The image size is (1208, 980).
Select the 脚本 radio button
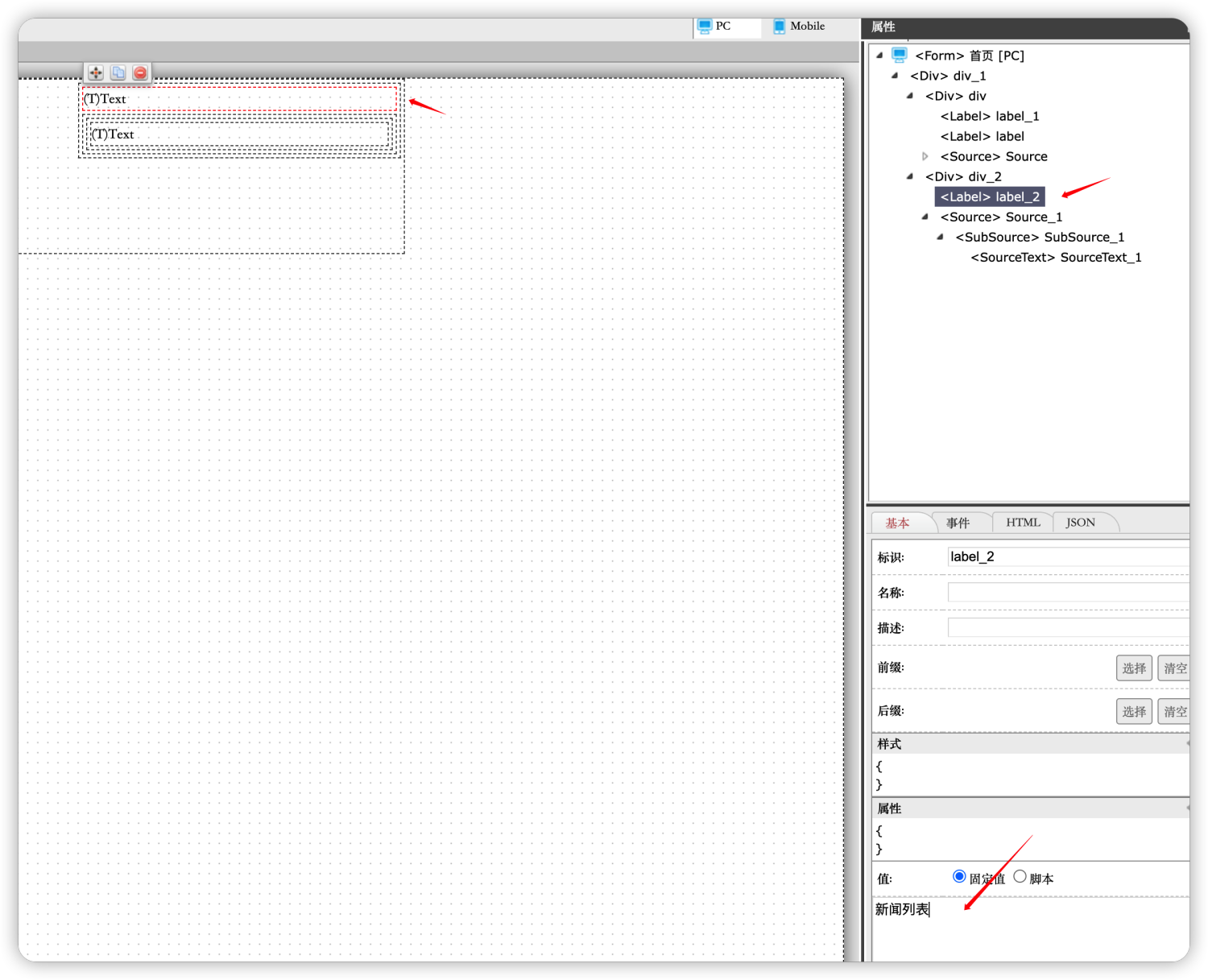coord(1020,877)
